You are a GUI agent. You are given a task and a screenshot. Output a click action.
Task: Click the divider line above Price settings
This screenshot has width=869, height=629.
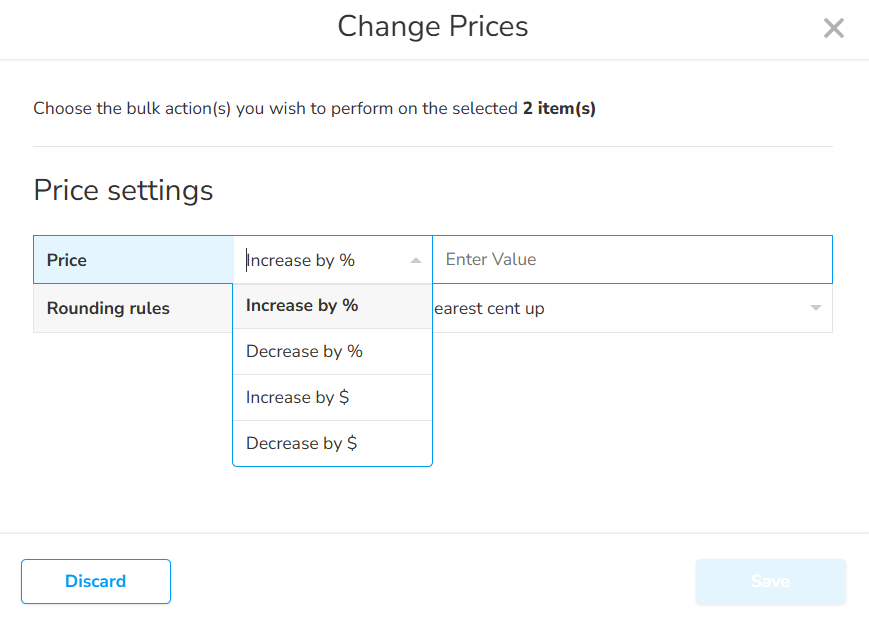432,147
